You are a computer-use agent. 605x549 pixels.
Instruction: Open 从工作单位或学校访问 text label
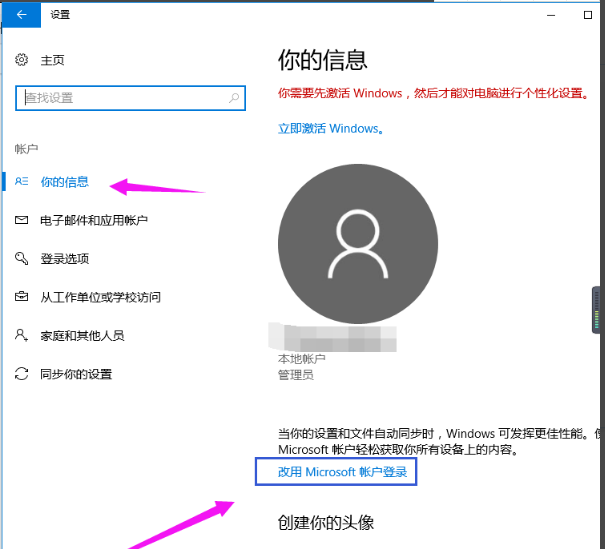pos(100,297)
